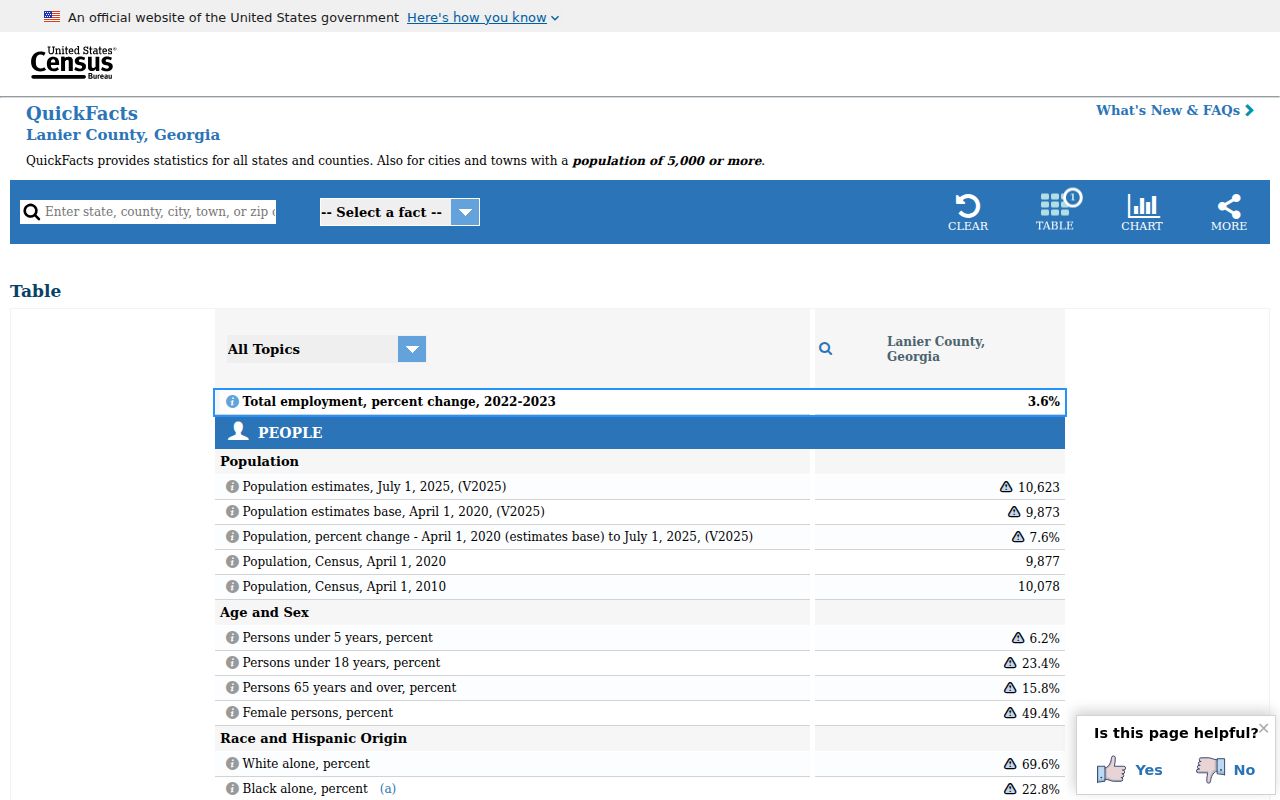
Task: Click the PEOPLE section header
Action: coord(640,433)
